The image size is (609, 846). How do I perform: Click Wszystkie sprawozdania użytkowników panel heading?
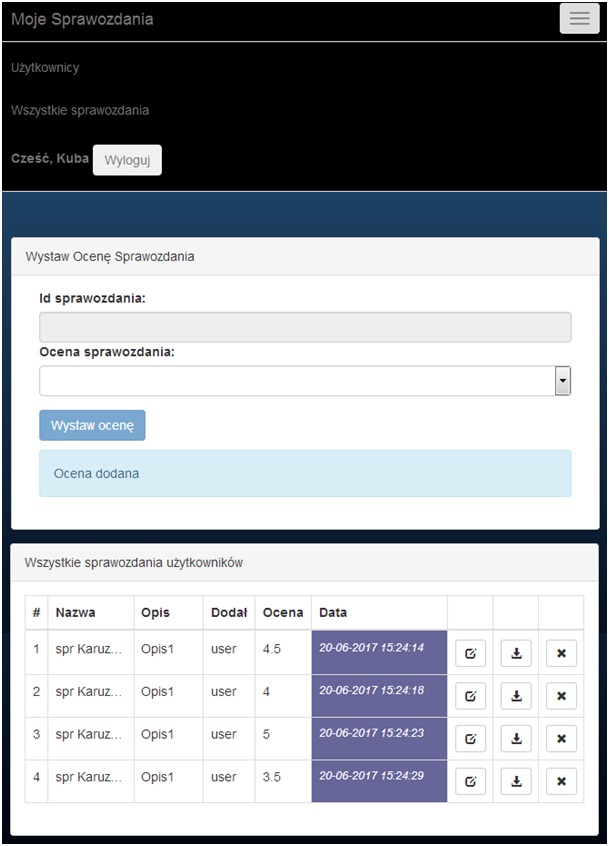click(x=134, y=563)
